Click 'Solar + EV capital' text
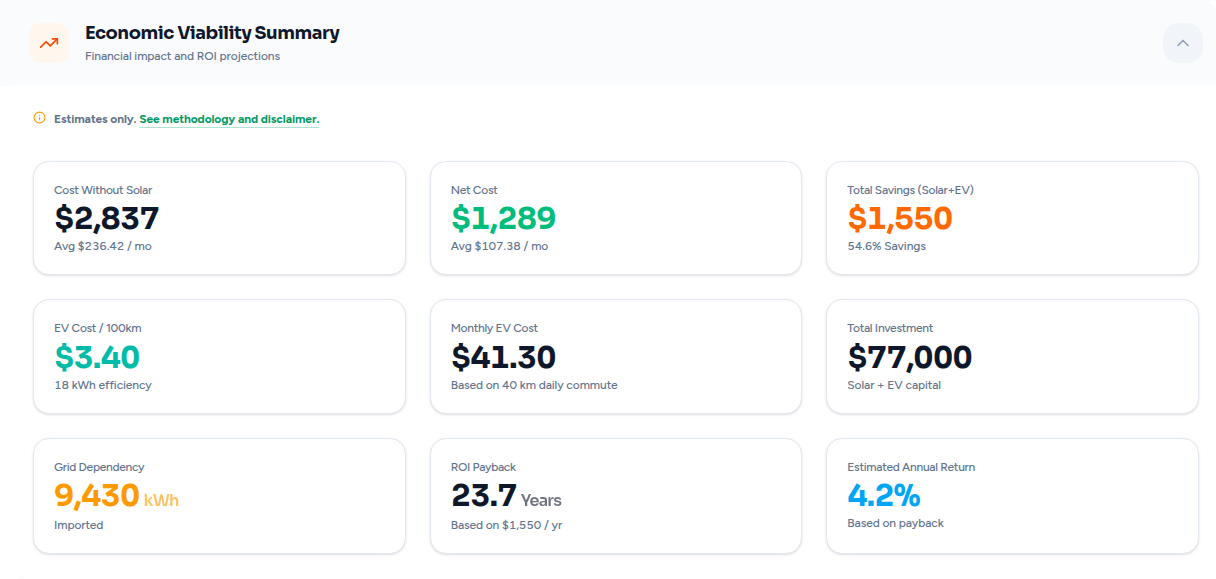Image resolution: width=1216 pixels, height=579 pixels. coord(894,385)
